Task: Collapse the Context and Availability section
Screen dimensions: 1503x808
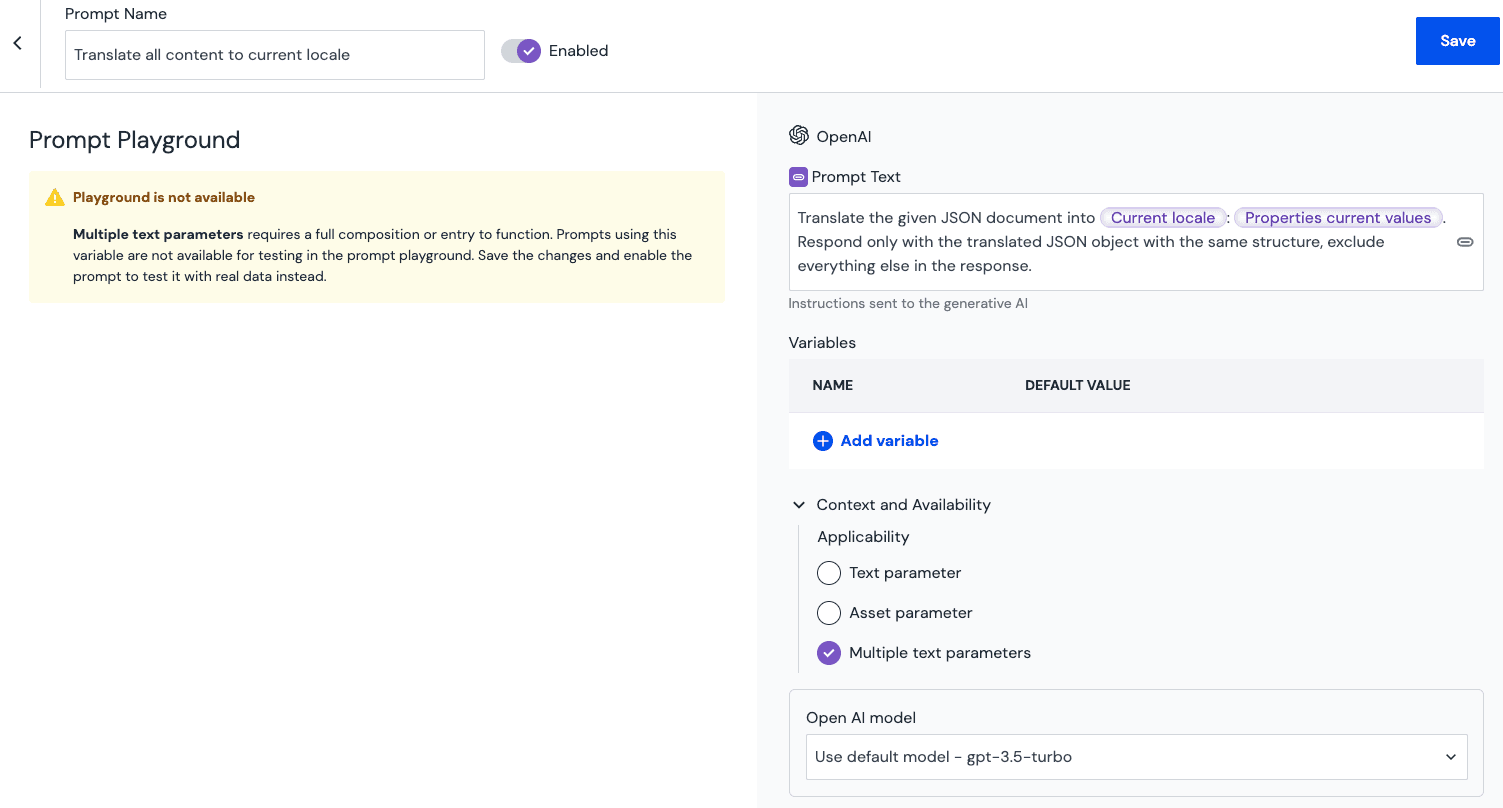Action: (x=799, y=505)
